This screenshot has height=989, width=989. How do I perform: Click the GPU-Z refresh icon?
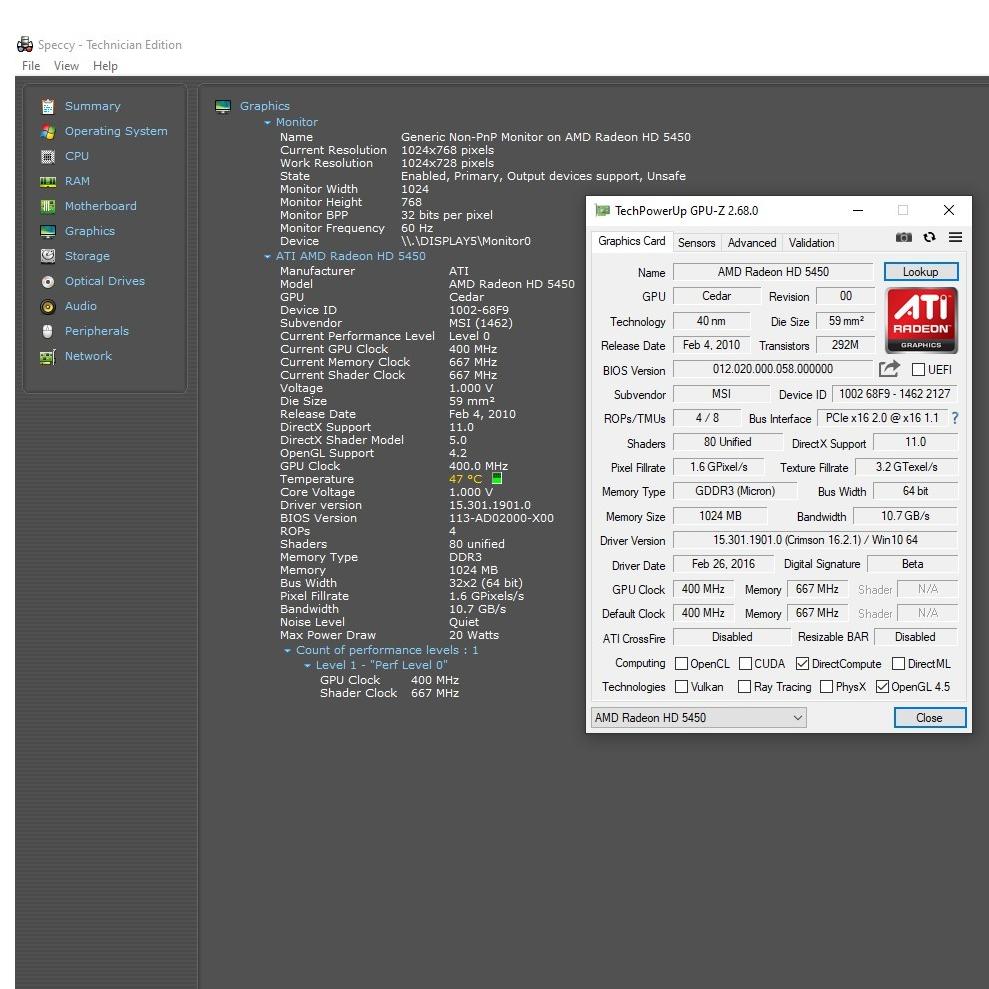pyautogui.click(x=930, y=238)
